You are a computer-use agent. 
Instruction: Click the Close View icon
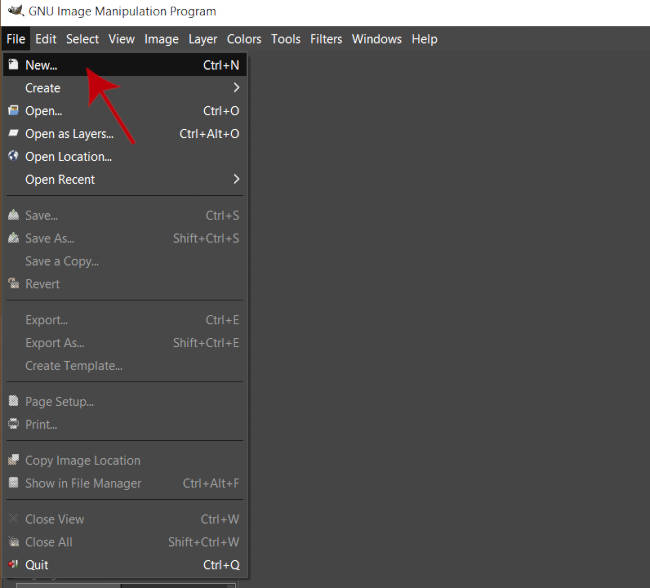(x=13, y=519)
